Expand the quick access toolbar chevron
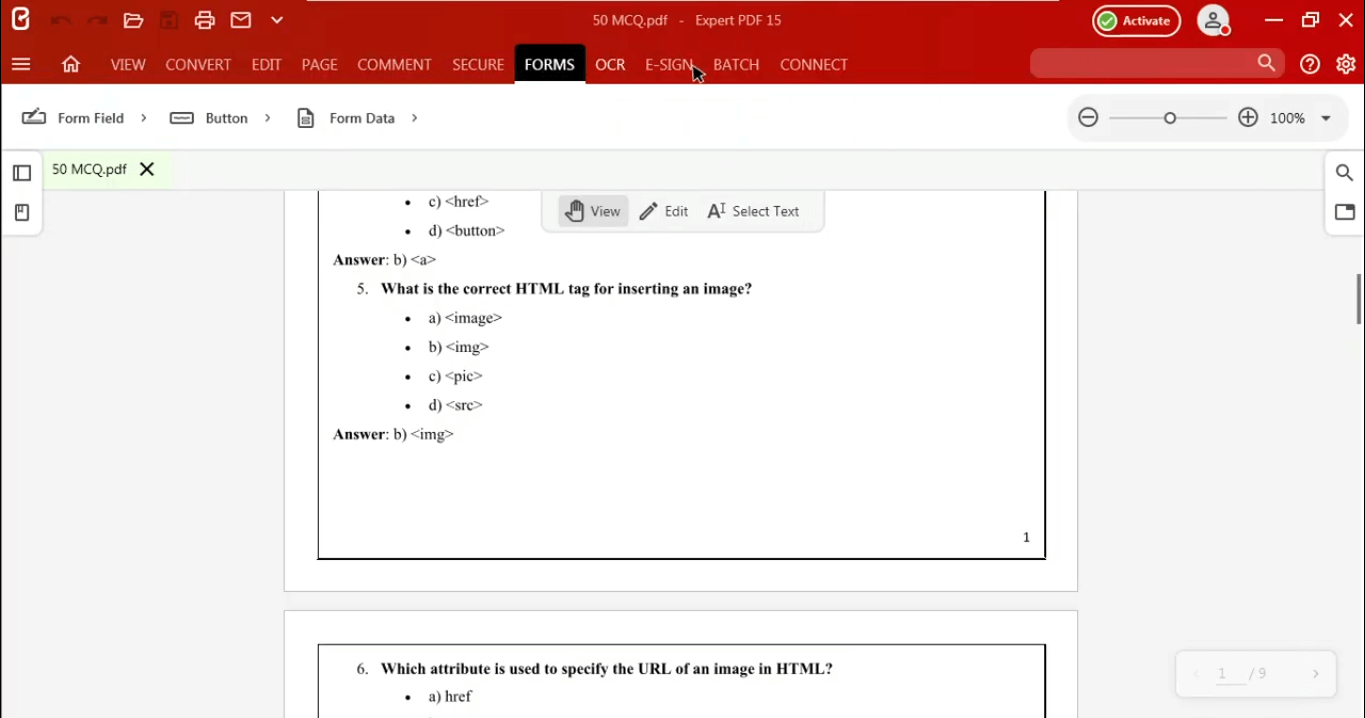The width and height of the screenshot is (1365, 718). pos(277,21)
